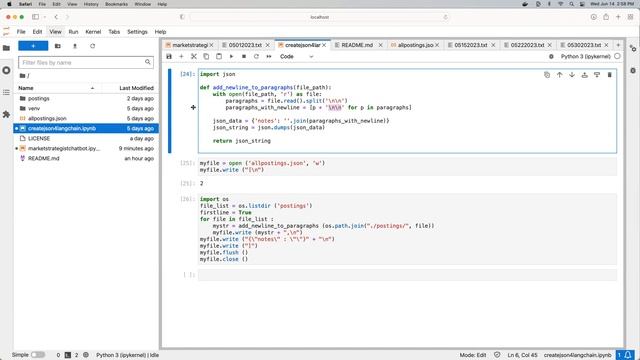Delete the active cell with the trash icon
Screen dimensions: 640x360
point(609,75)
